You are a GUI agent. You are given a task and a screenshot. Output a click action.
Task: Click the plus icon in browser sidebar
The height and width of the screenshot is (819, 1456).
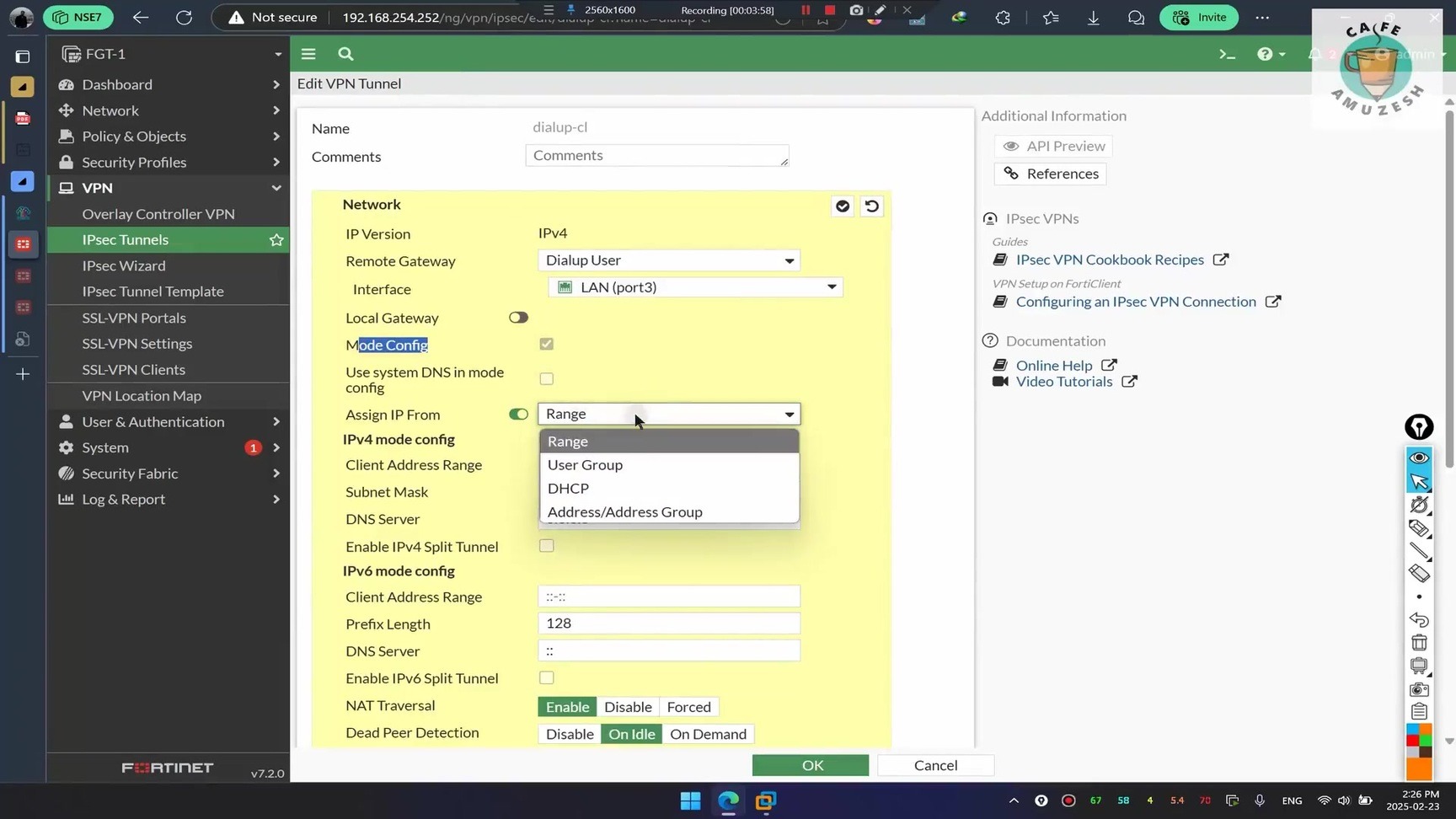pos(23,374)
